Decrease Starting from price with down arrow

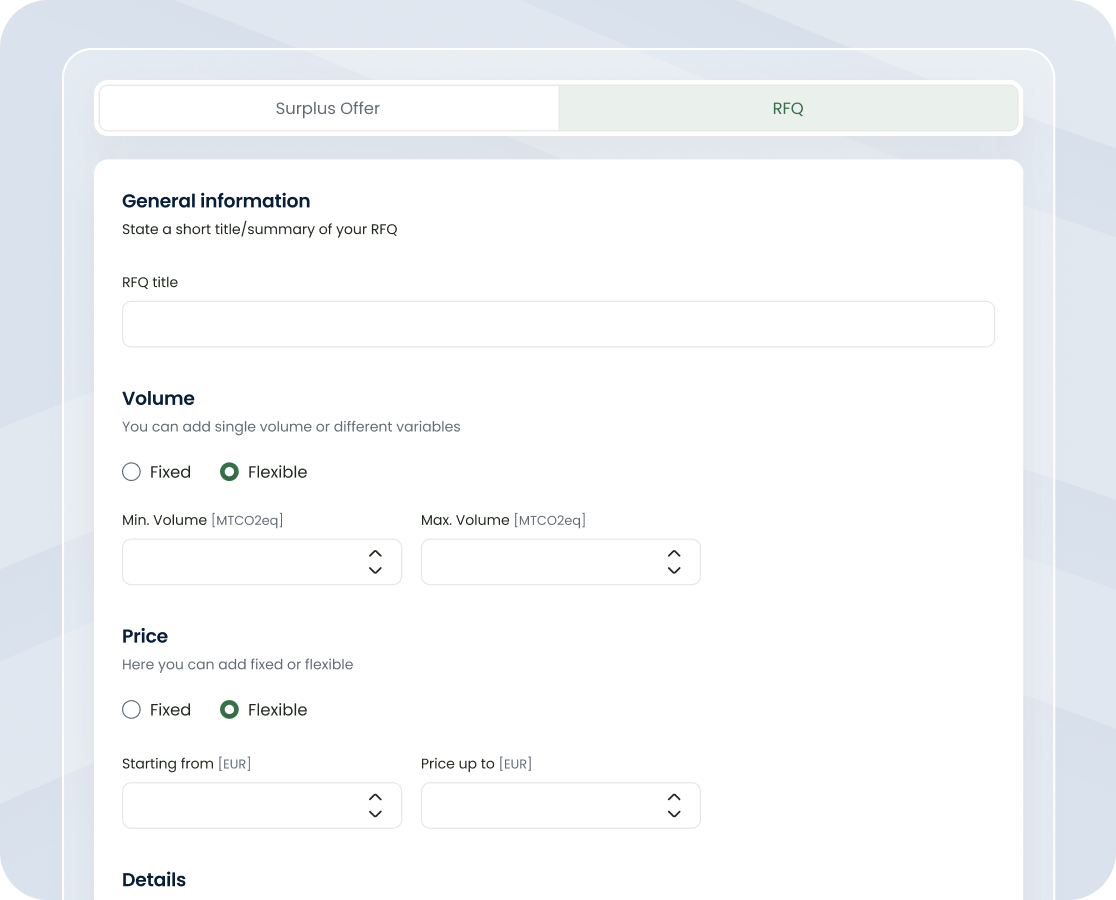point(375,814)
